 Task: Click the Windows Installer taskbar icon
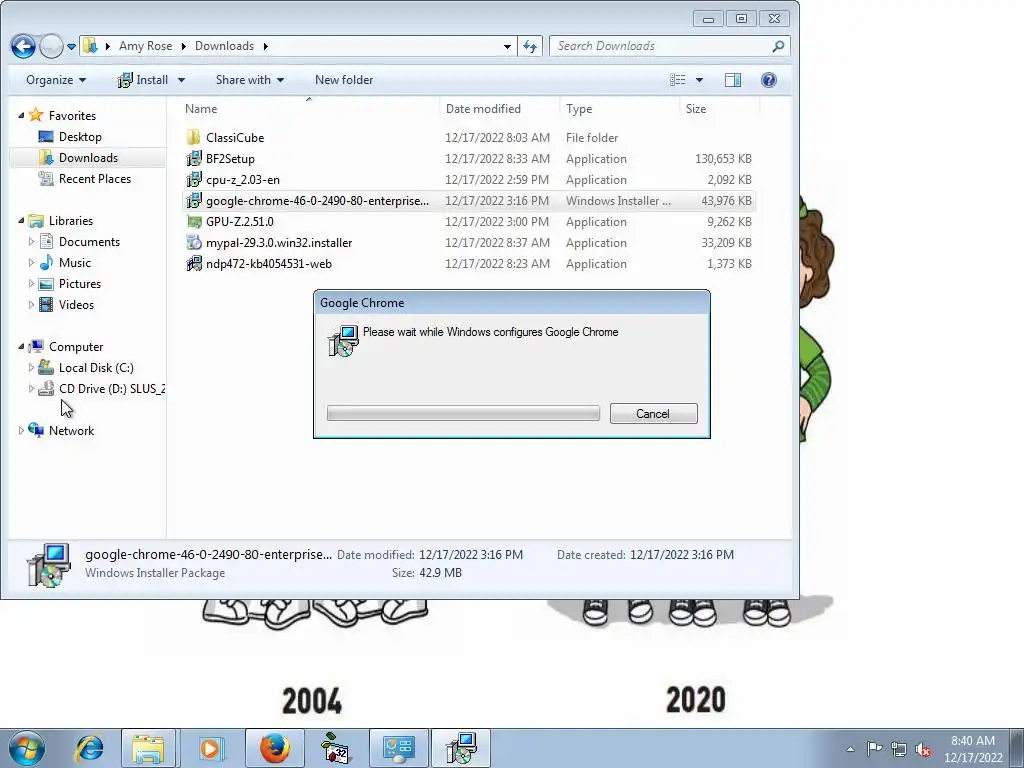(461, 748)
